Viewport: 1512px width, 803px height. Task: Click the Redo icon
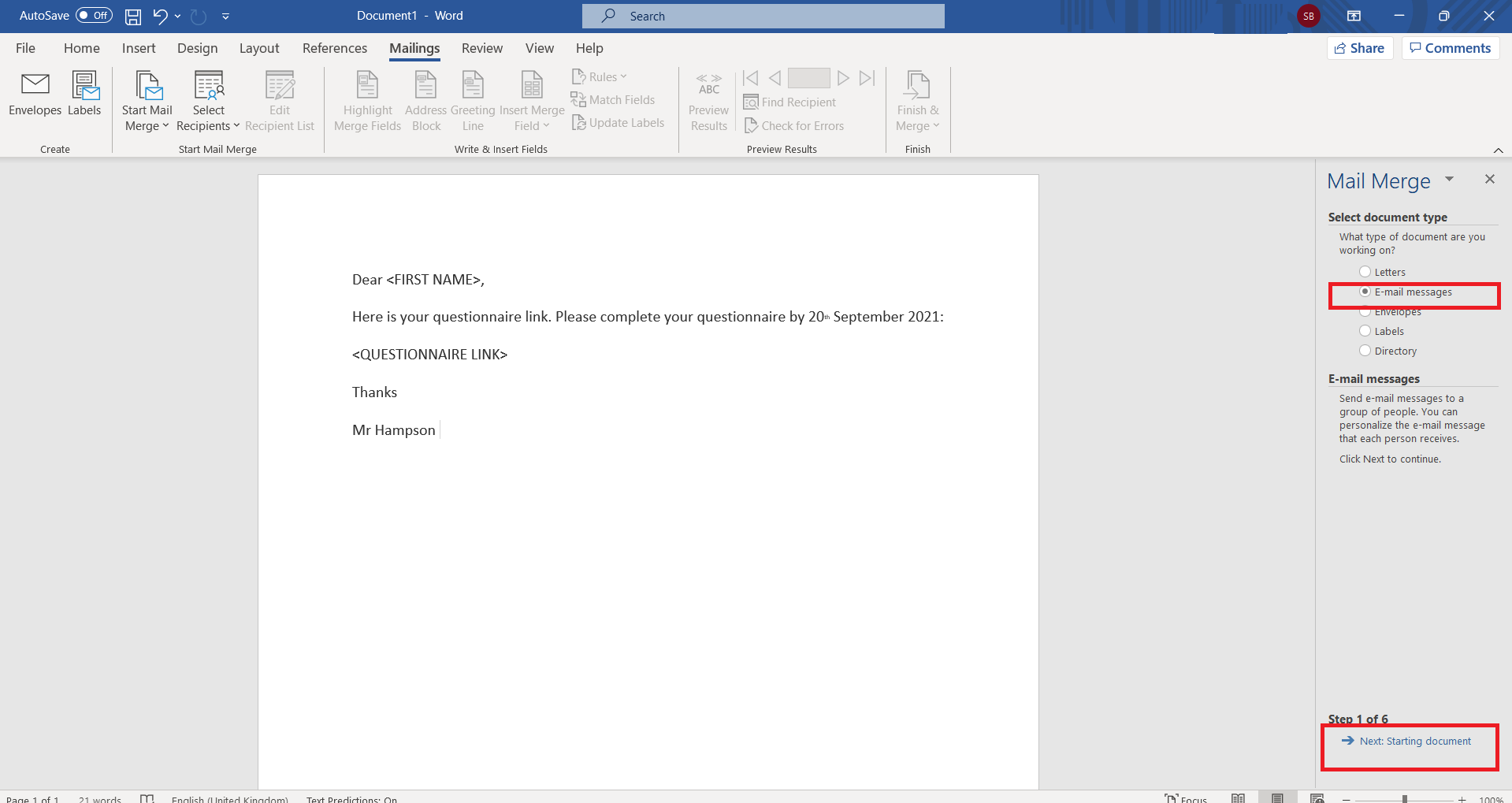pos(199,16)
